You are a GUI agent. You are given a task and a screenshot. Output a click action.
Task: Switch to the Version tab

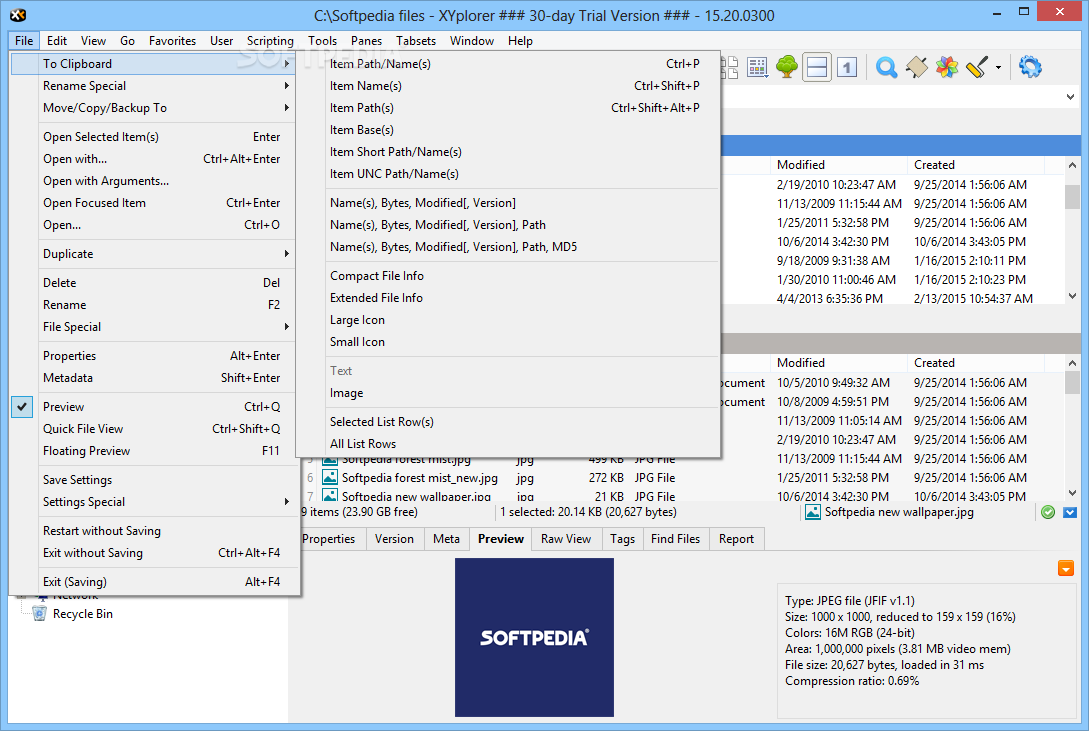(394, 539)
